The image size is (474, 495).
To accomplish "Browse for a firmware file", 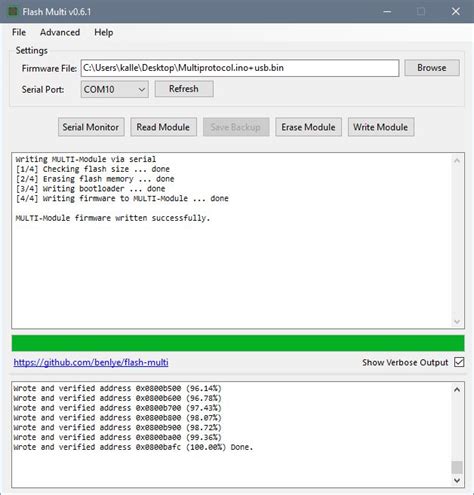I will point(432,68).
